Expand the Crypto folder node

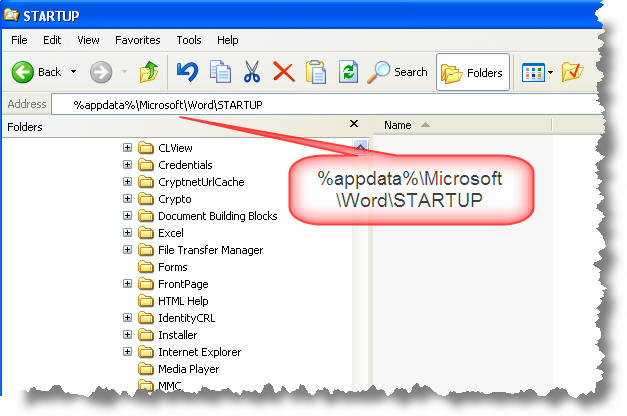point(127,198)
